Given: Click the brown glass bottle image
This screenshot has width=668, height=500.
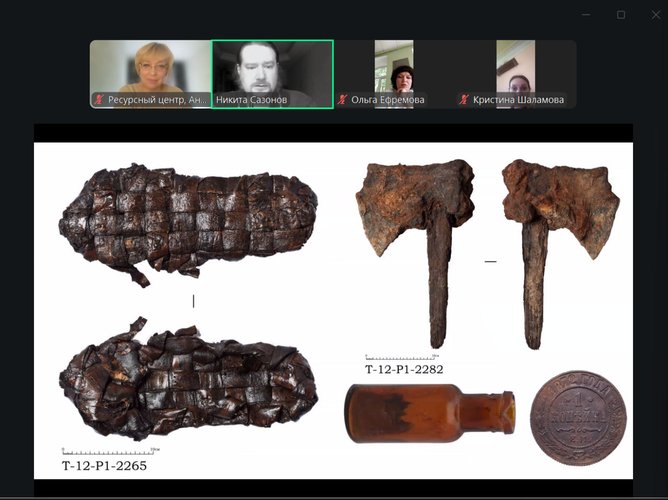Looking at the screenshot, I should (430, 414).
